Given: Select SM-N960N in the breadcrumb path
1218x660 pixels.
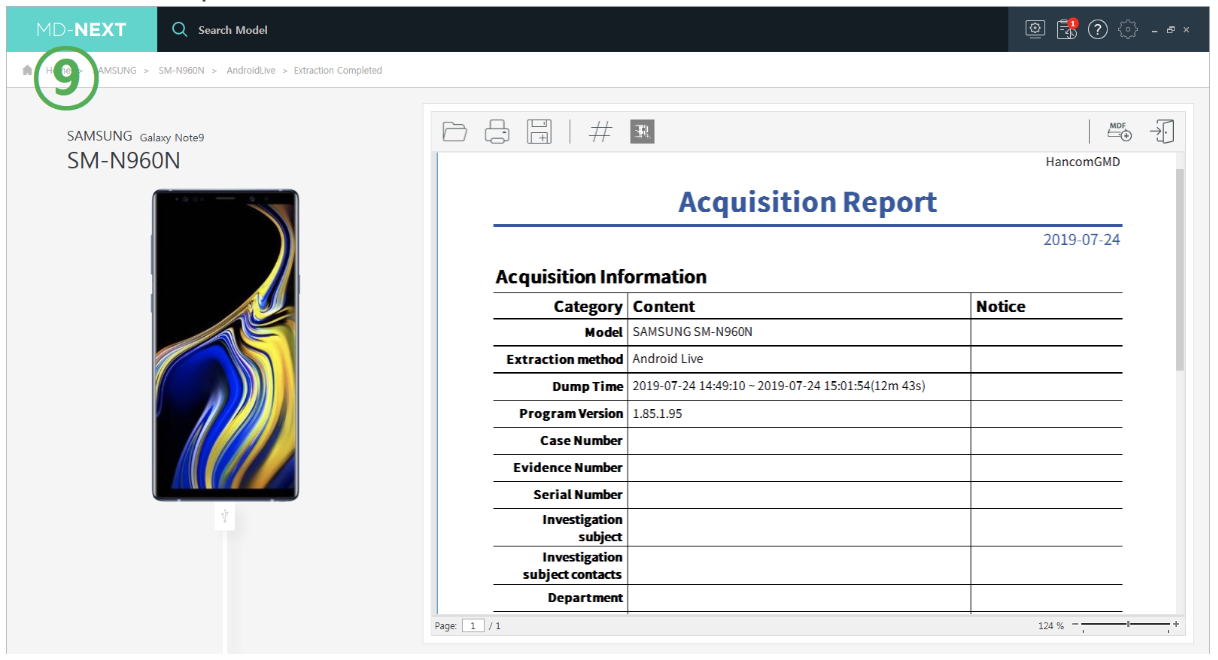Looking at the screenshot, I should tap(181, 71).
